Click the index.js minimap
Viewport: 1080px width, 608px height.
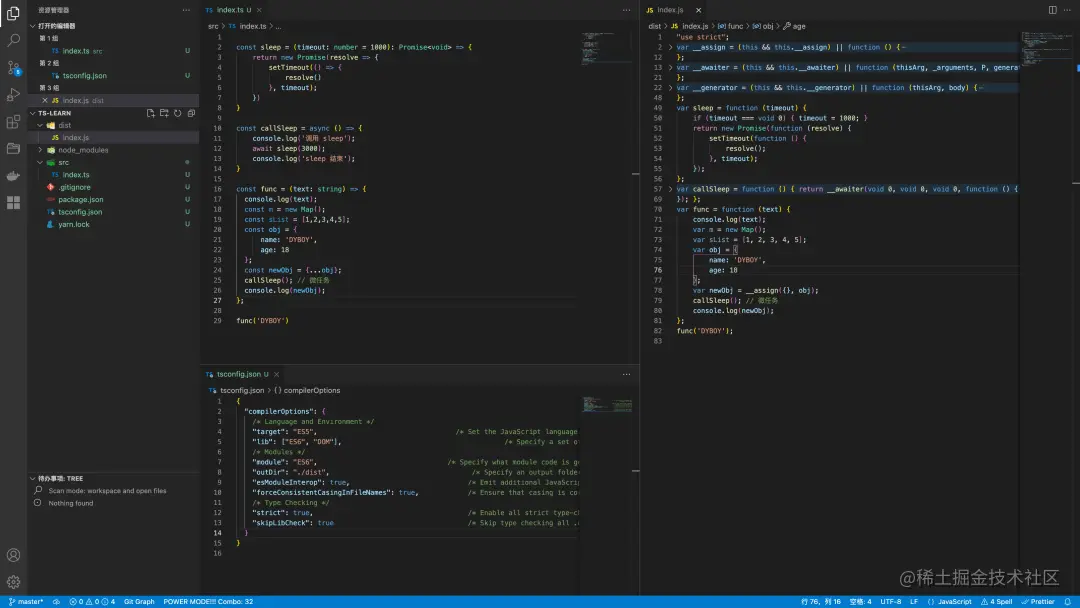pos(1046,48)
